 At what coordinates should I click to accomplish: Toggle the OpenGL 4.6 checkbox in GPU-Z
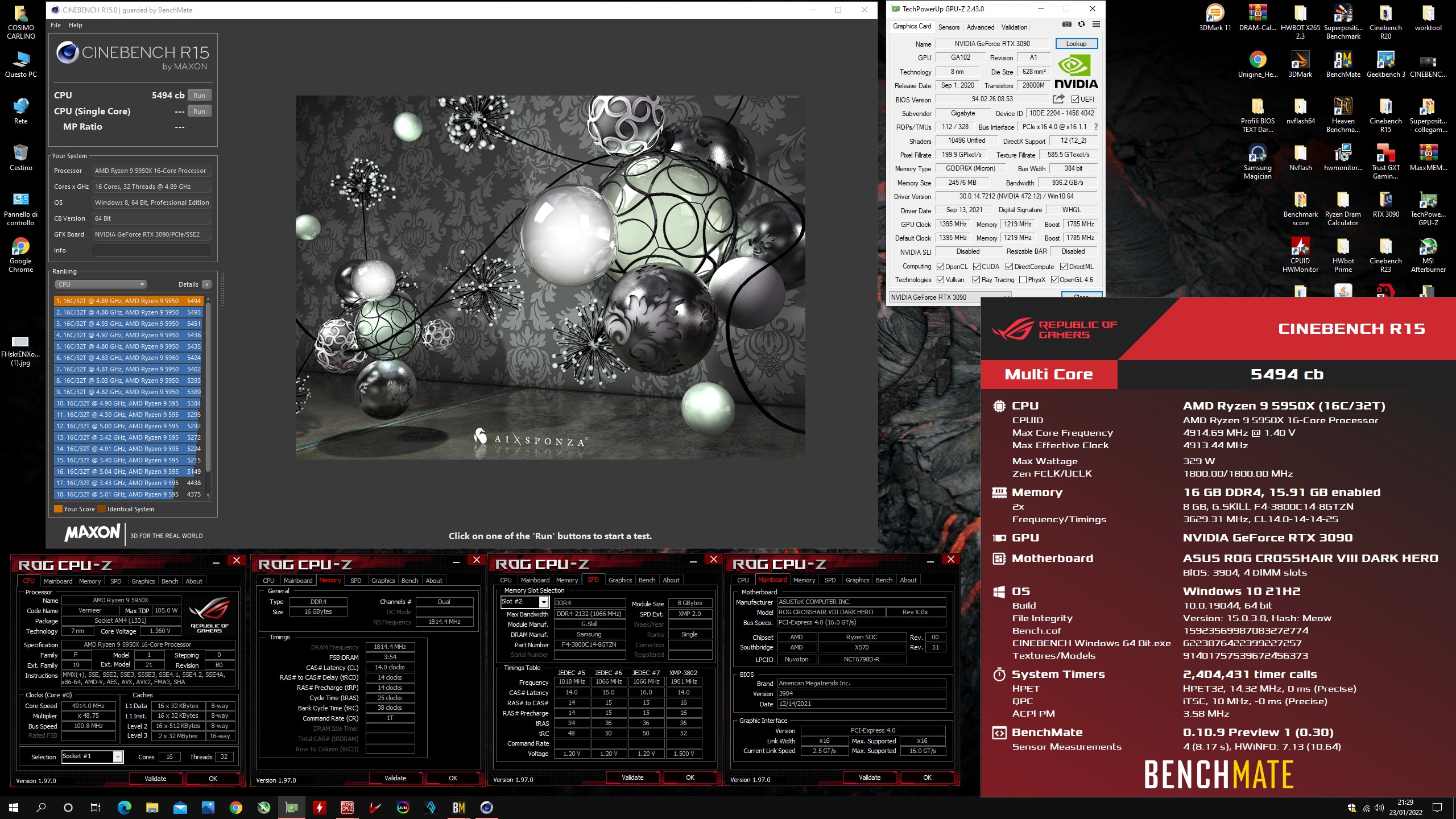point(1055,279)
